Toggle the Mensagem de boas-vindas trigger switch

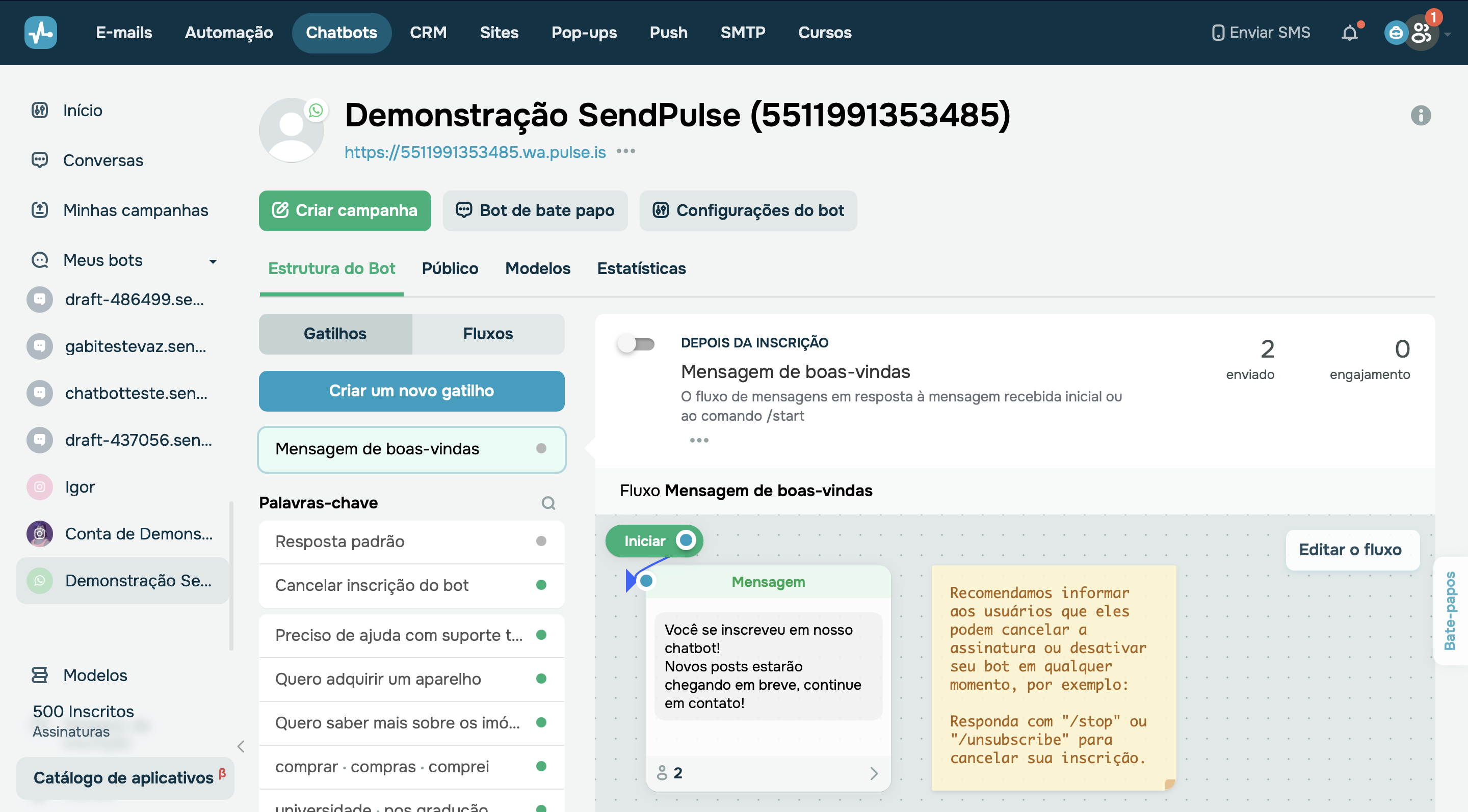click(637, 344)
